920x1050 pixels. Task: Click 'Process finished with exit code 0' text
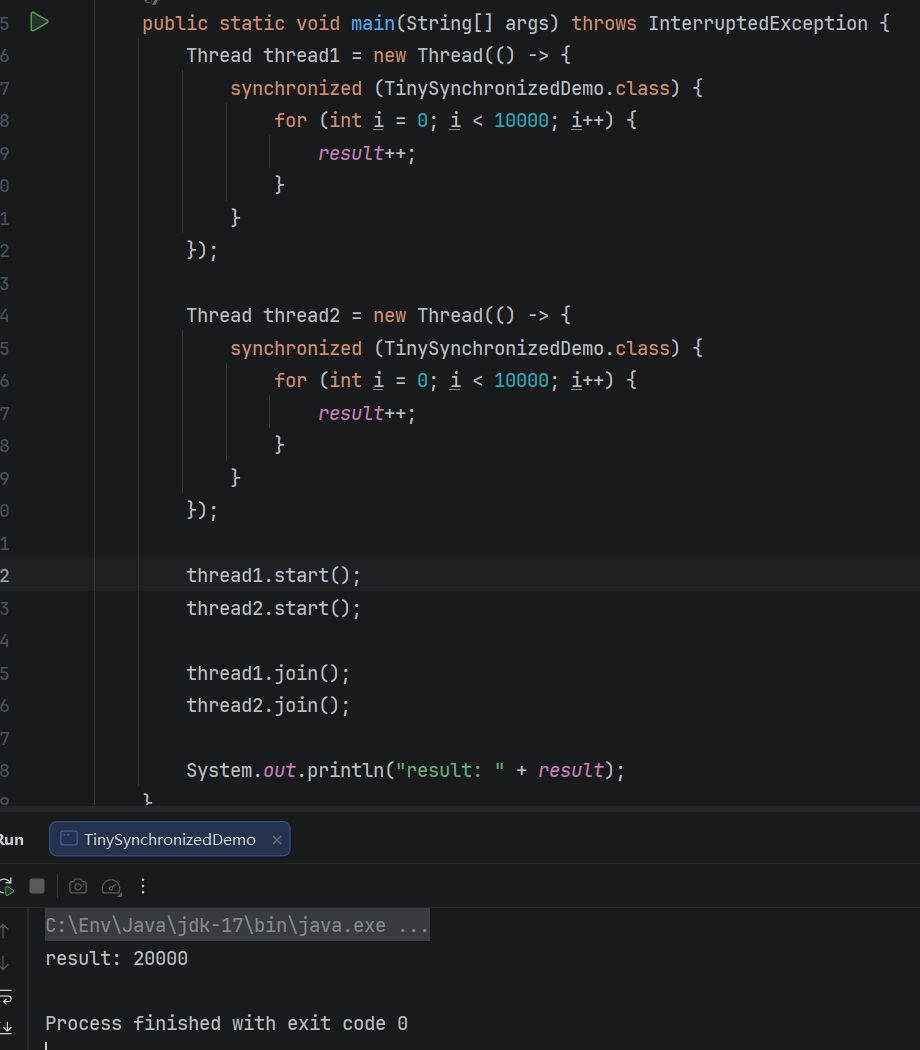pos(226,1023)
